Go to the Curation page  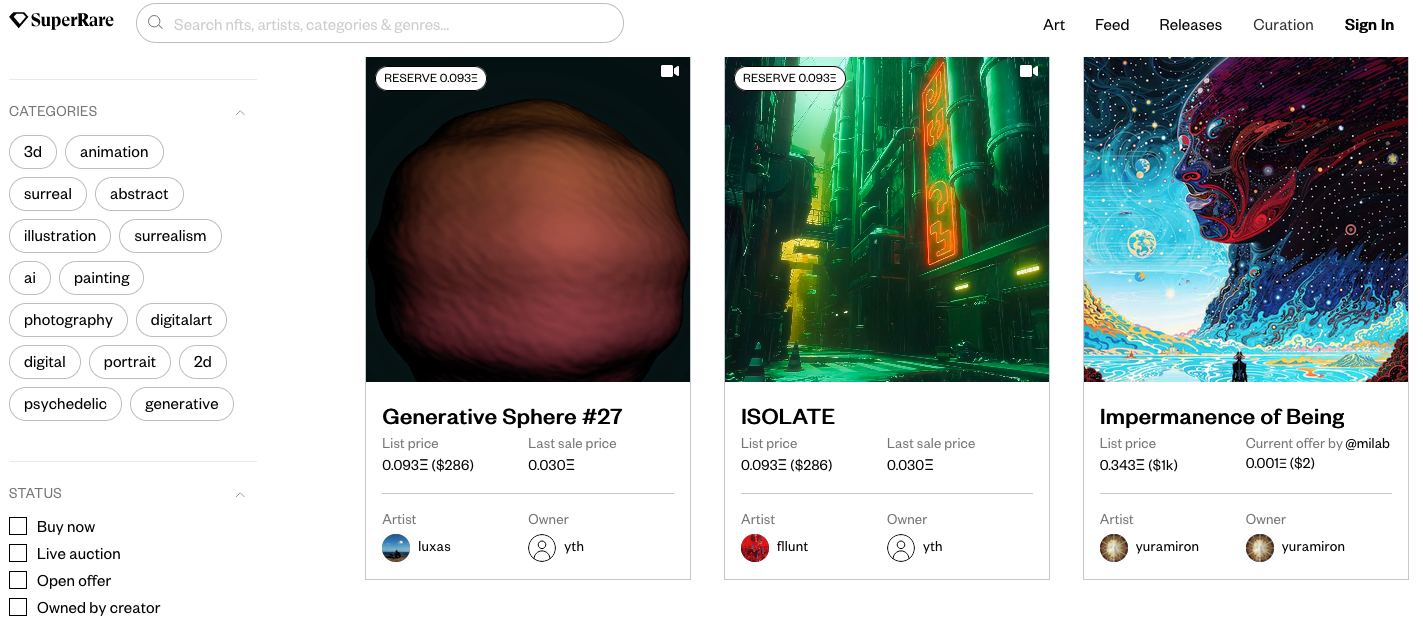point(1283,25)
